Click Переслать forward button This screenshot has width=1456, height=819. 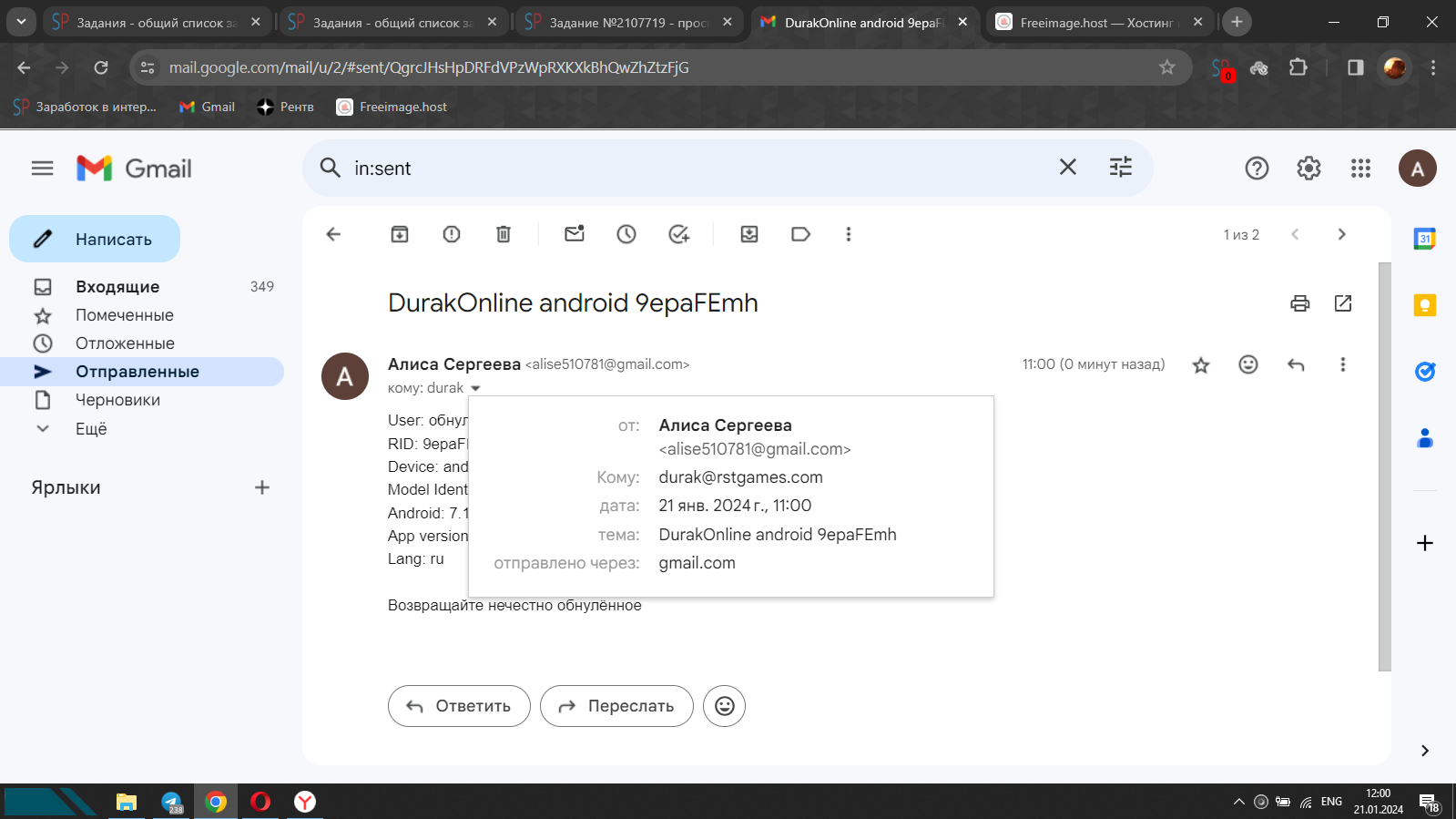click(x=616, y=706)
